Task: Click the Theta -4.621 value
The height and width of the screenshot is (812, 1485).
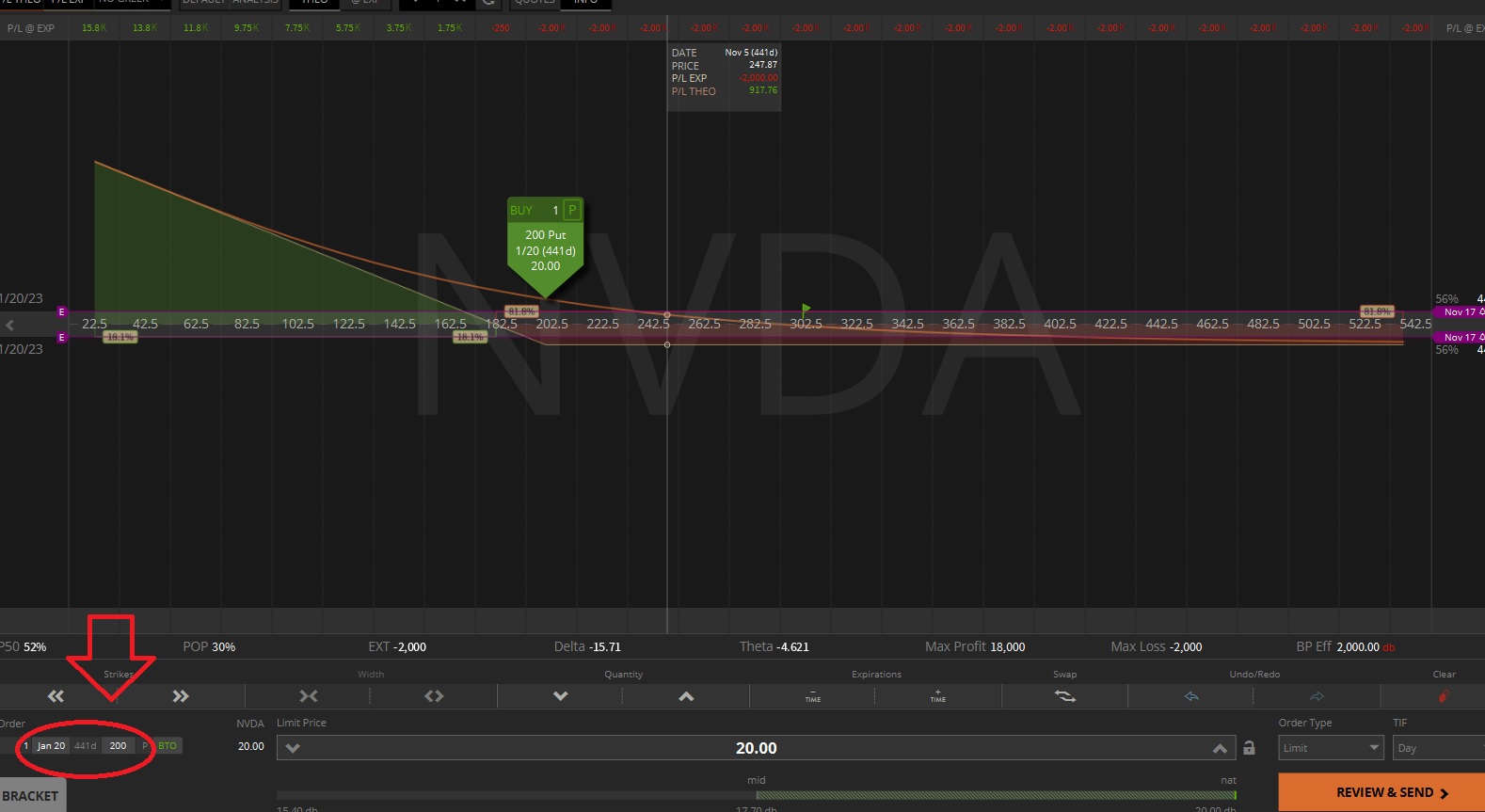Action: 774,646
